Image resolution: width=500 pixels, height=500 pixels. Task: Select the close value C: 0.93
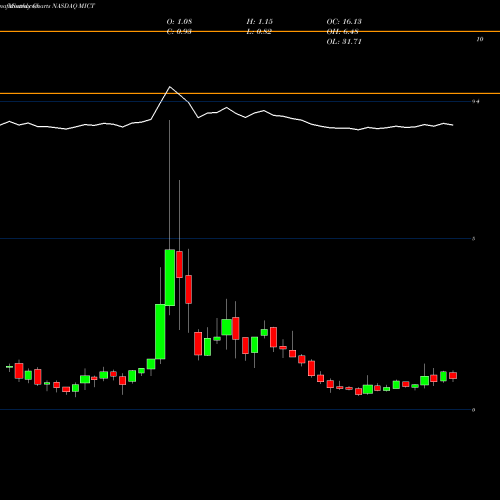click(x=179, y=32)
